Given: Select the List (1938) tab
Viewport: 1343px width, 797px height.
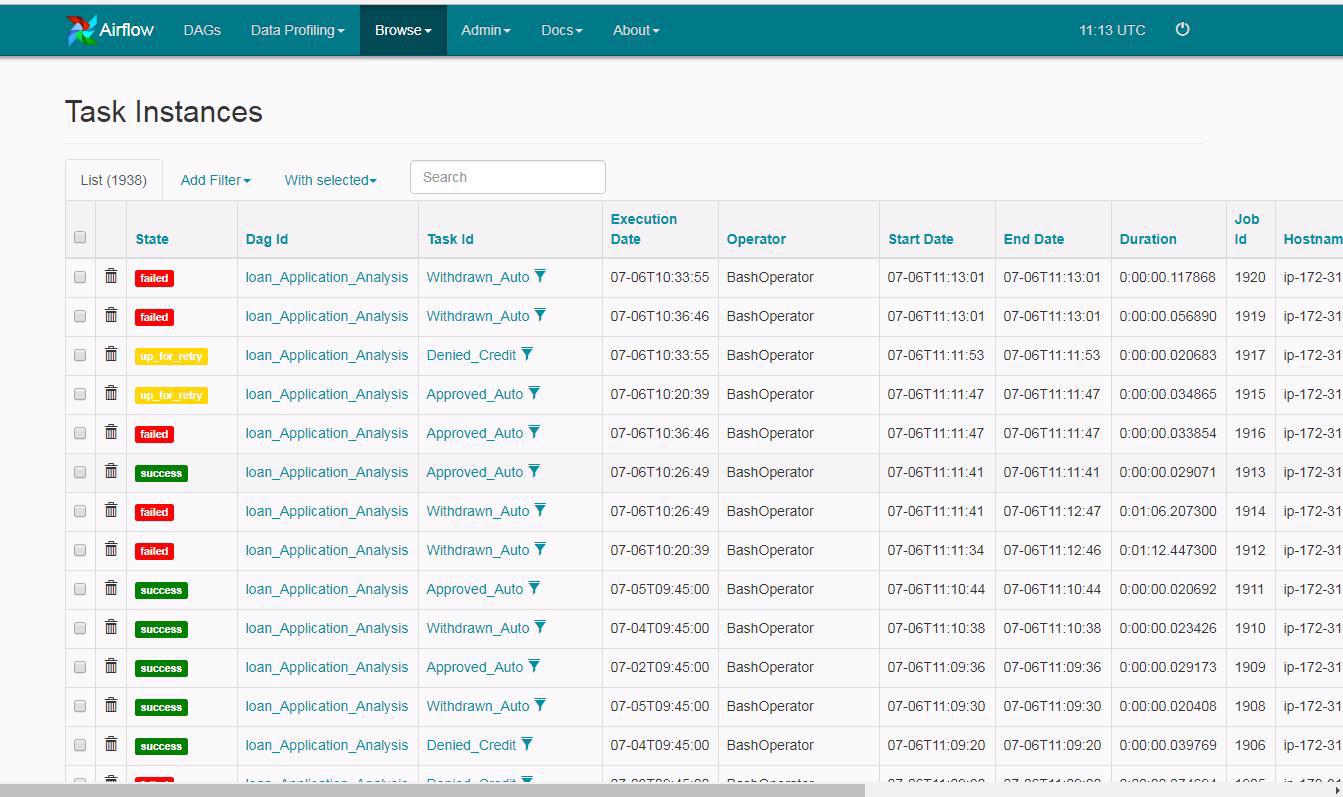Looking at the screenshot, I should tap(114, 180).
